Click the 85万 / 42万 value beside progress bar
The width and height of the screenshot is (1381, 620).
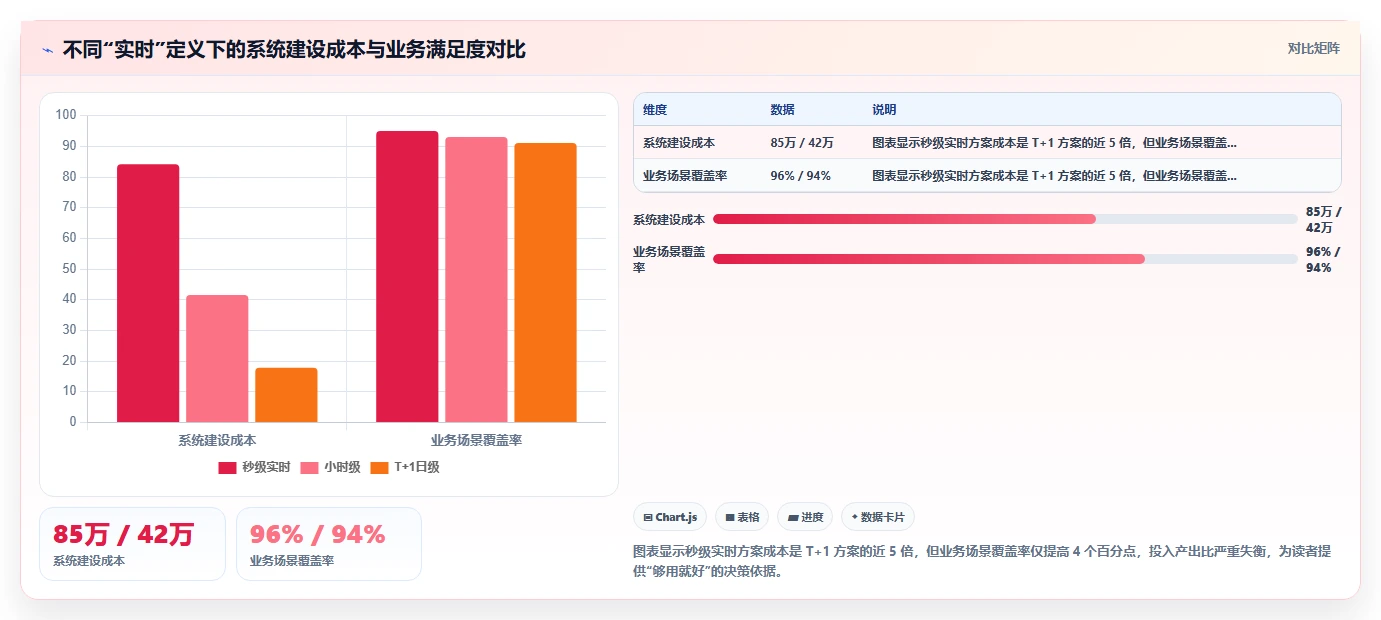coord(1323,219)
